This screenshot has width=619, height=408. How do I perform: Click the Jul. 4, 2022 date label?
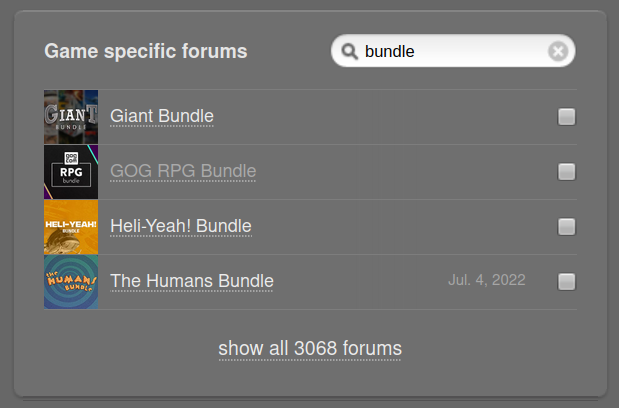[487, 280]
